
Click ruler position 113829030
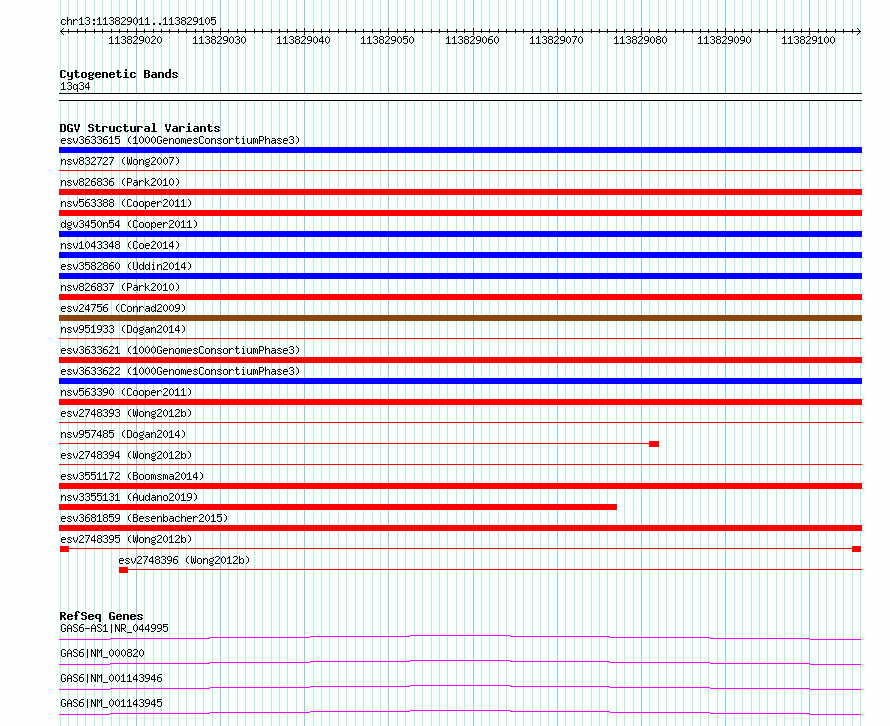pyautogui.click(x=219, y=40)
